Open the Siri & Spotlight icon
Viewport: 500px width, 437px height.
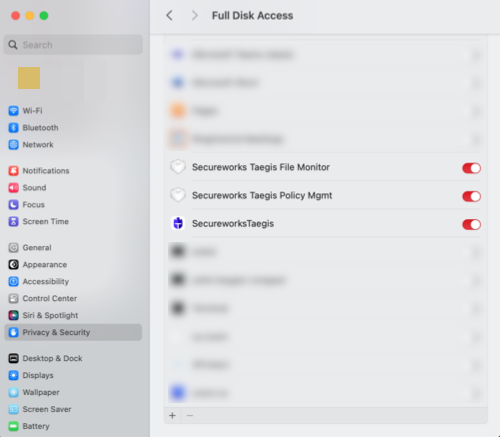click(13, 315)
